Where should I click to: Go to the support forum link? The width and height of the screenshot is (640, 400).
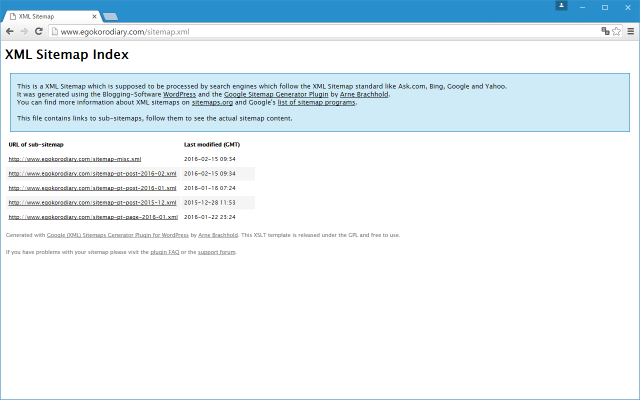217,252
